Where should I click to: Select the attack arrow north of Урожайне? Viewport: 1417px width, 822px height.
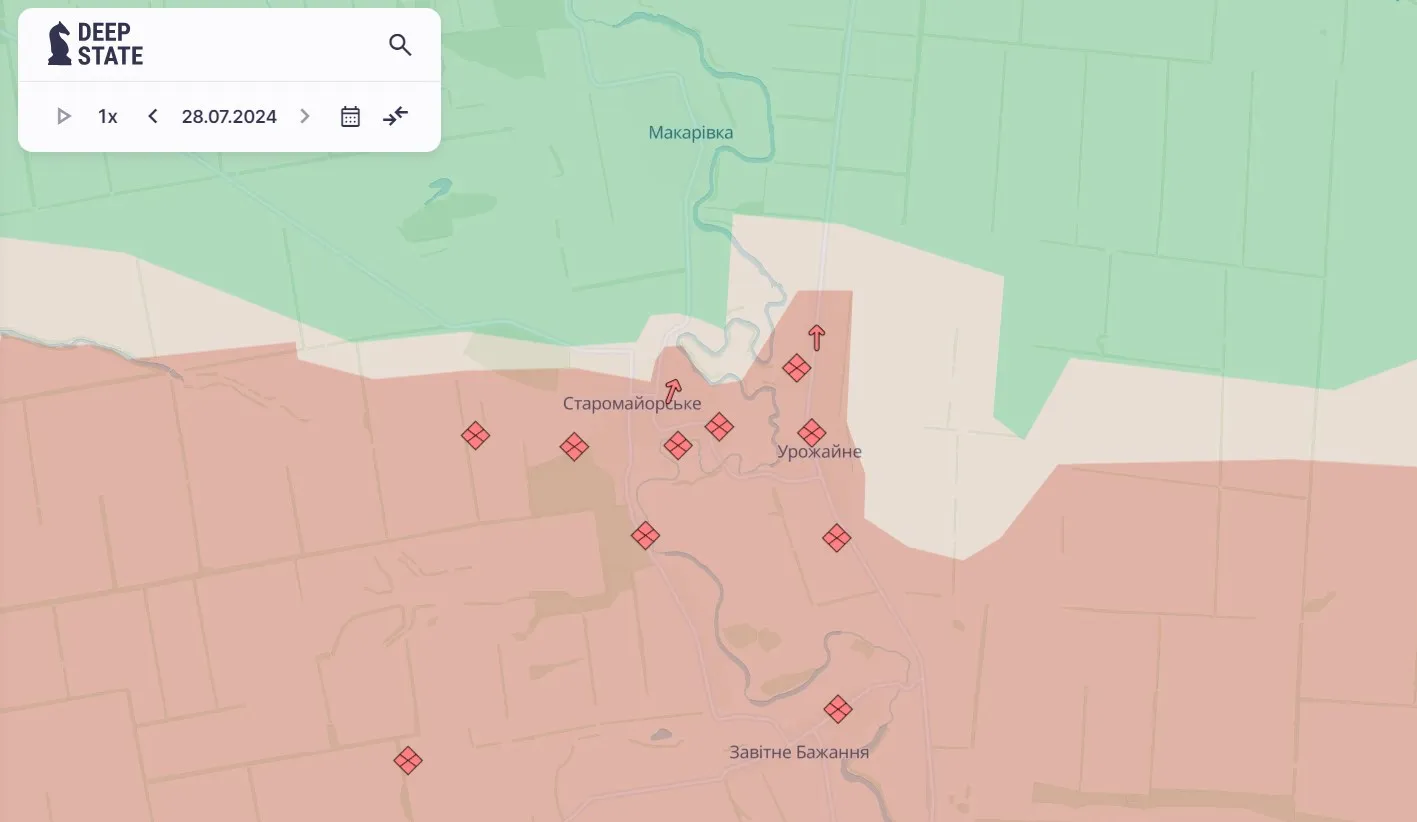(817, 337)
